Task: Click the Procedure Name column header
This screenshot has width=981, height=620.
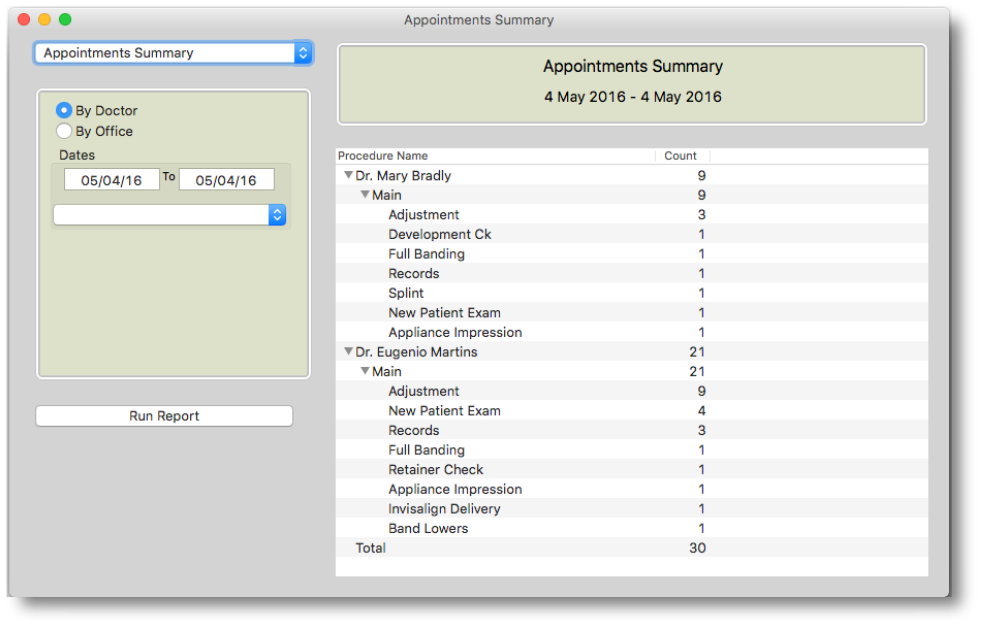Action: coord(496,156)
